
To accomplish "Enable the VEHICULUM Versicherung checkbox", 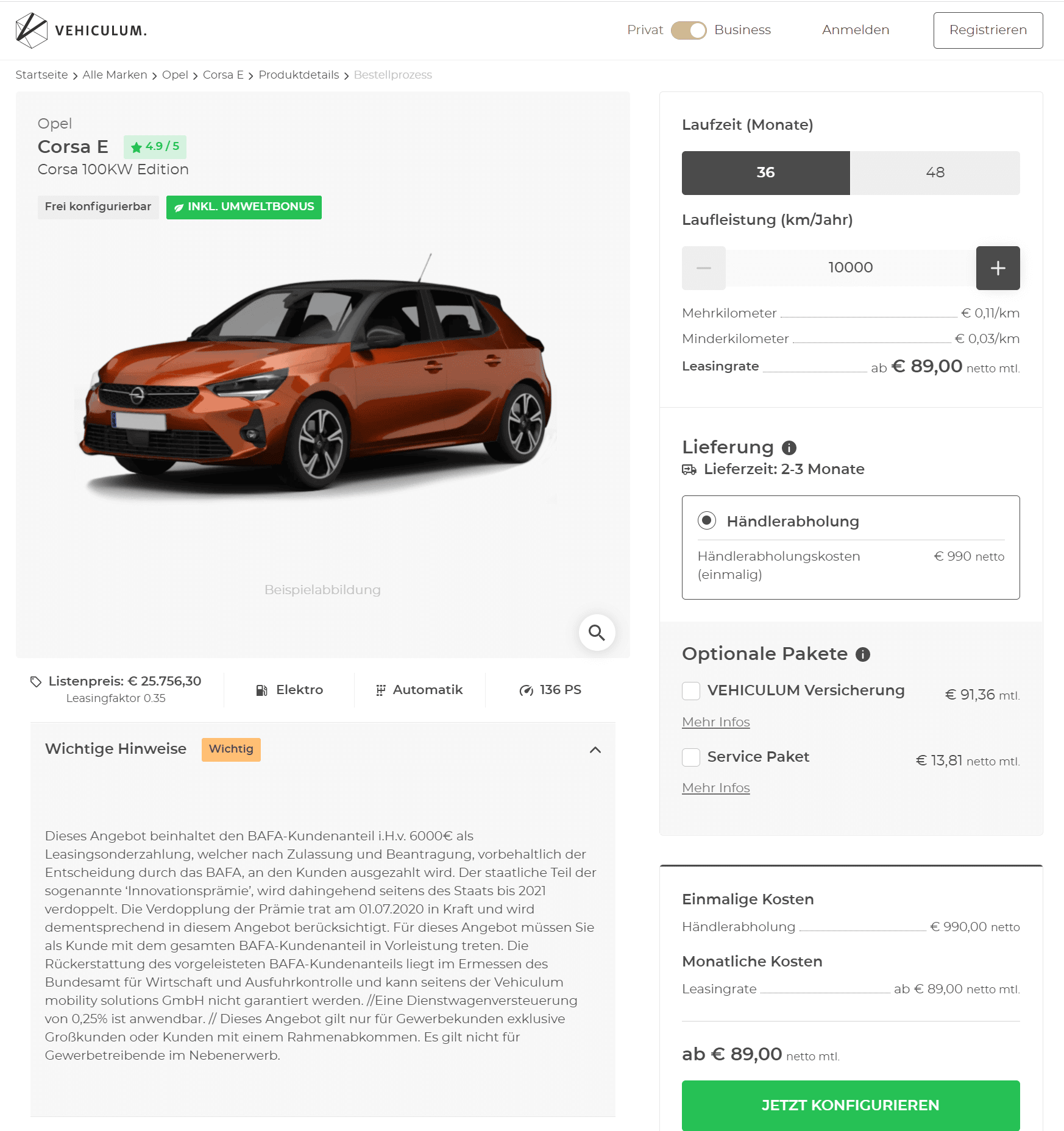I will click(691, 691).
